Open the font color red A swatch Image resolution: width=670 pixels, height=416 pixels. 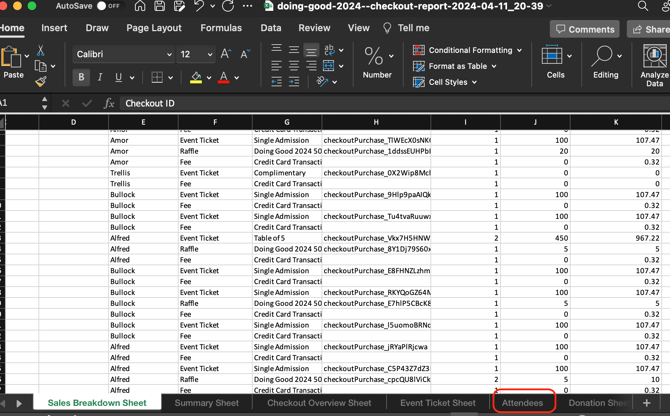click(x=223, y=77)
